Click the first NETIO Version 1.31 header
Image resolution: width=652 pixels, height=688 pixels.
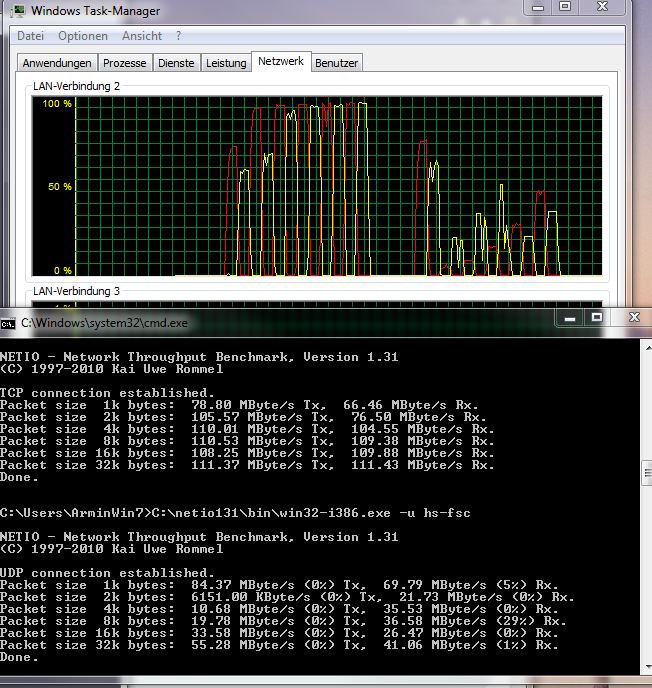click(199, 357)
